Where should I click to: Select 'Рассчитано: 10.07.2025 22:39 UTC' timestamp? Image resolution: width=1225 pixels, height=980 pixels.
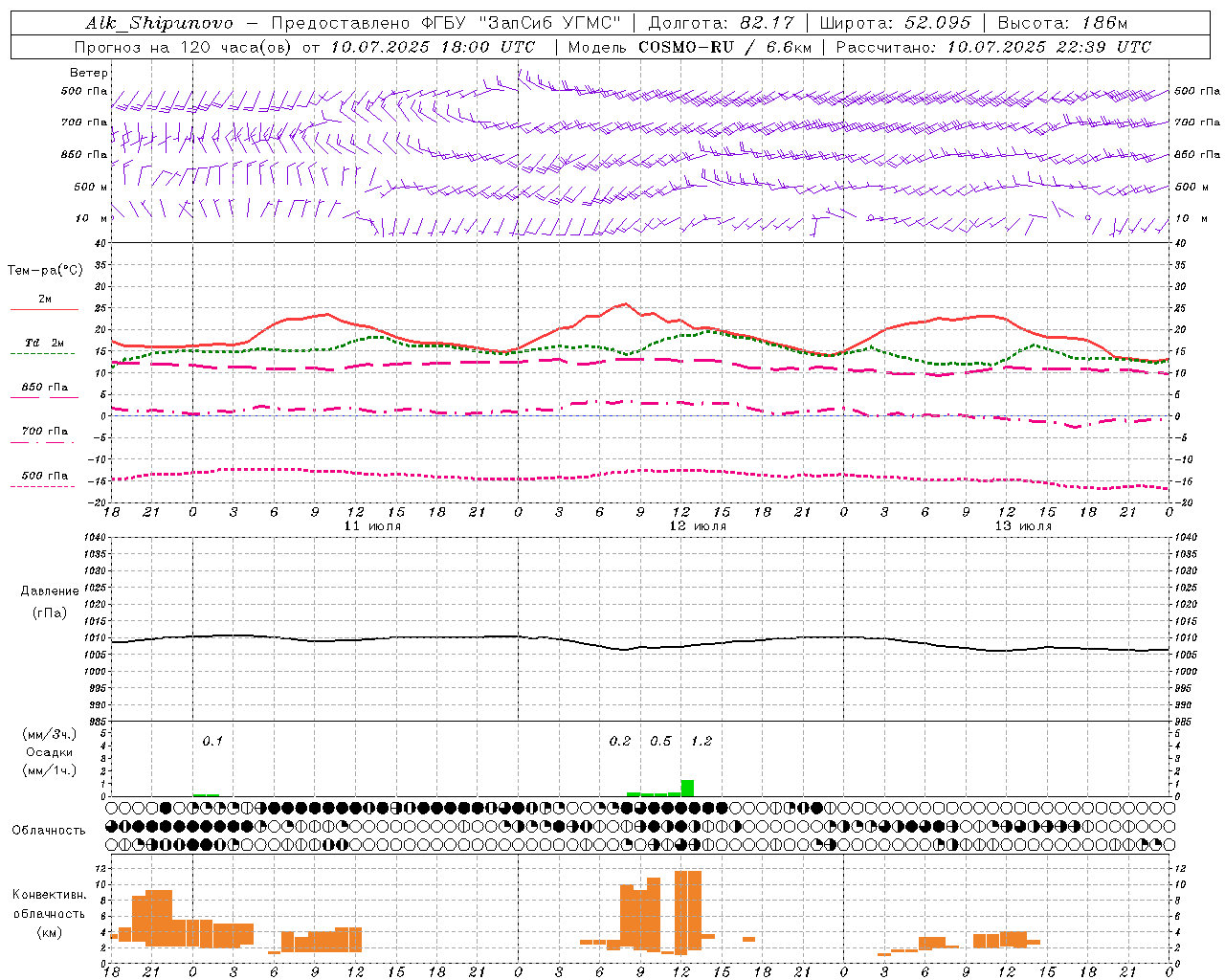pyautogui.click(x=993, y=47)
